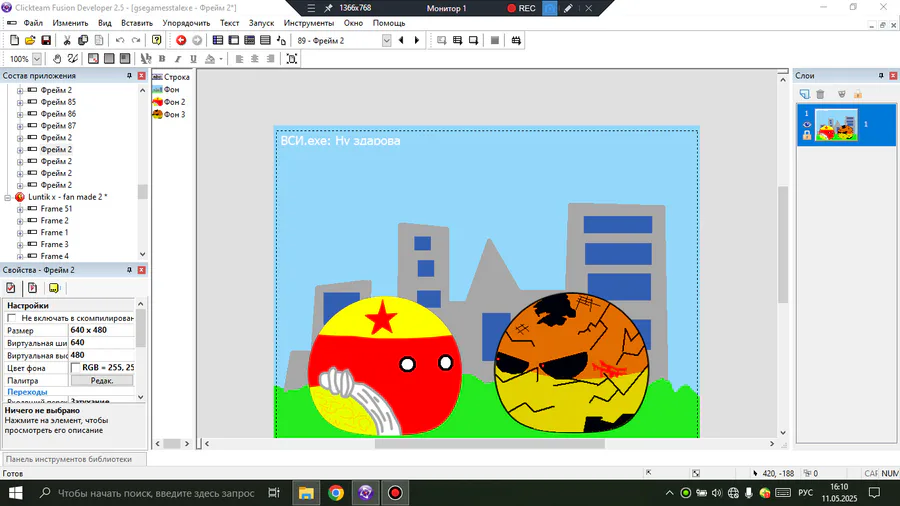Image resolution: width=900 pixels, height=506 pixels.
Task: Open the Data elements icon
Action: click(x=281, y=40)
